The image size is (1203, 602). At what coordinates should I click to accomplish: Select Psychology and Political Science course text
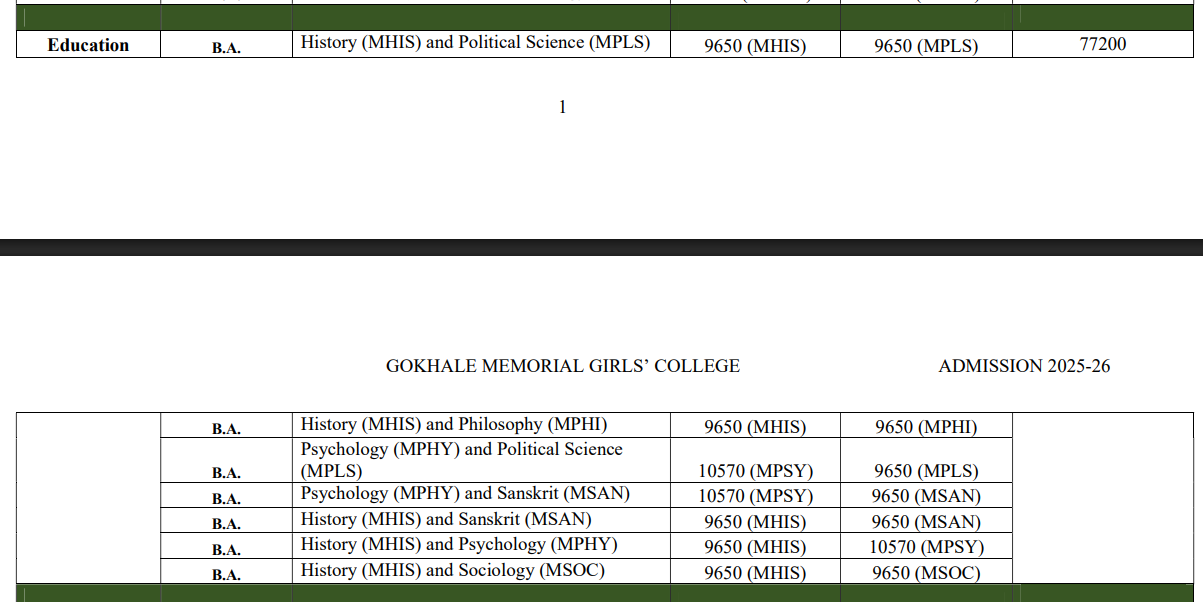click(x=461, y=460)
